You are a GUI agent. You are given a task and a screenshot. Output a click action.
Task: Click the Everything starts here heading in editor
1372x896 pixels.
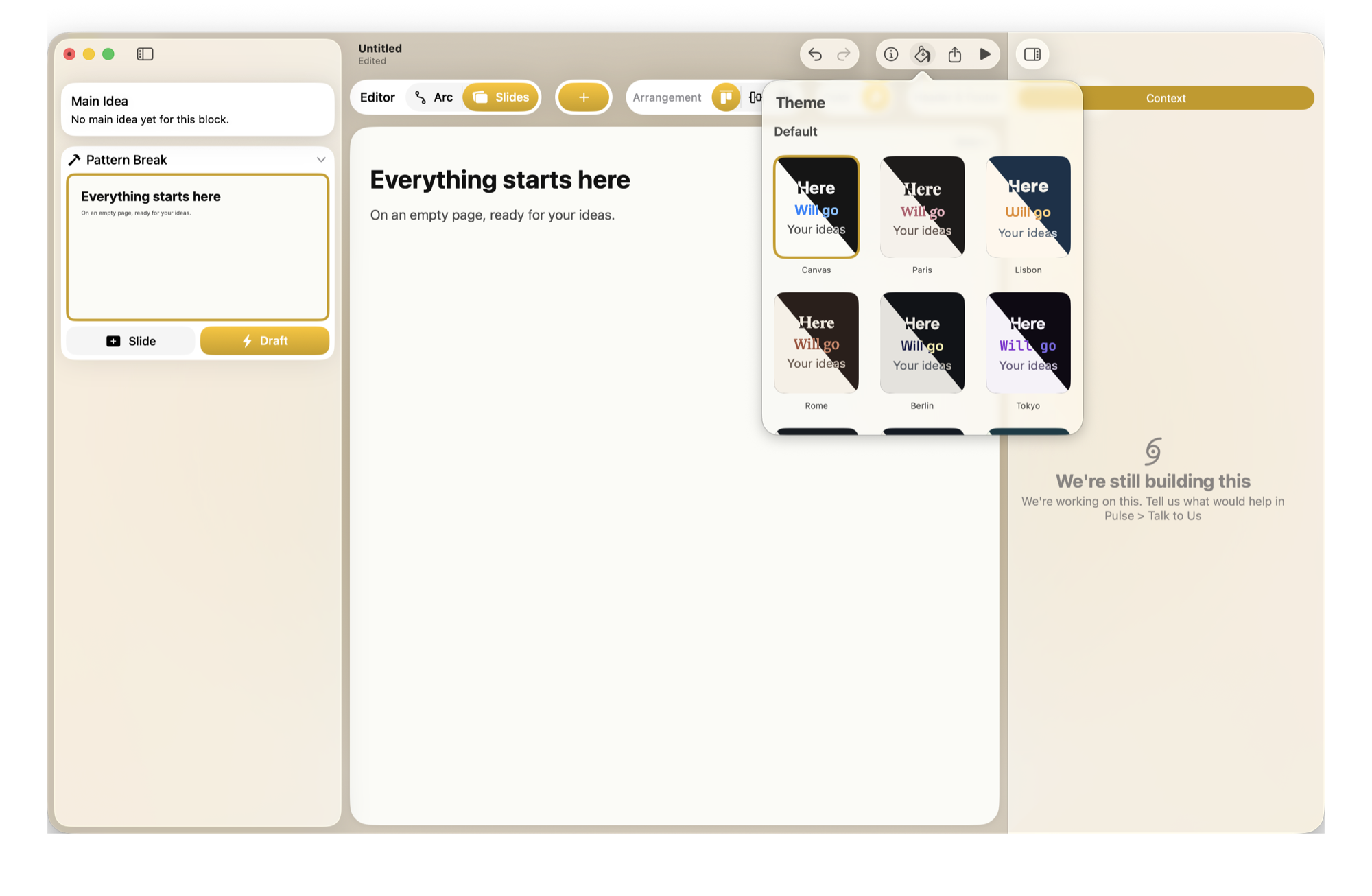(500, 180)
